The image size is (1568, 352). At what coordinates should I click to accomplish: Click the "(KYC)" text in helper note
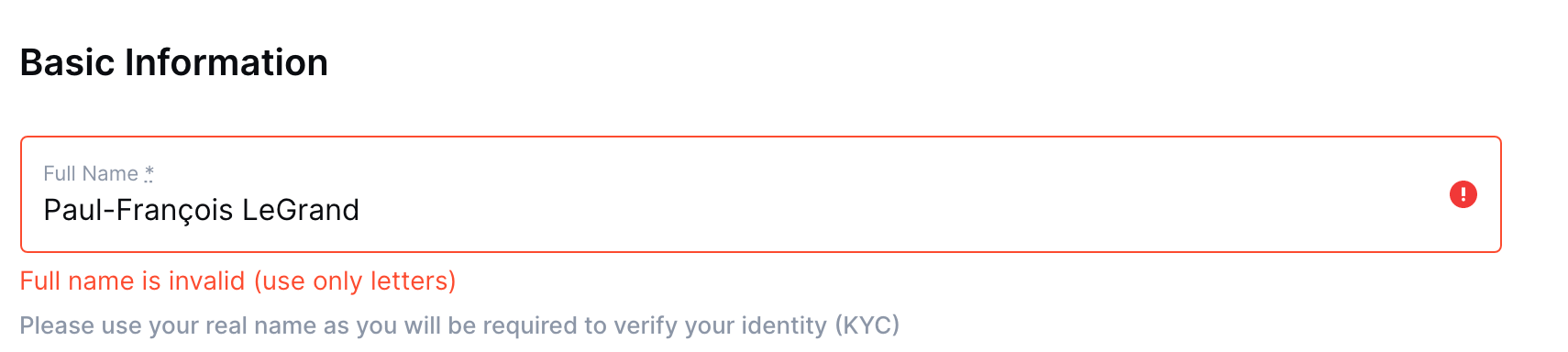pyautogui.click(x=867, y=325)
